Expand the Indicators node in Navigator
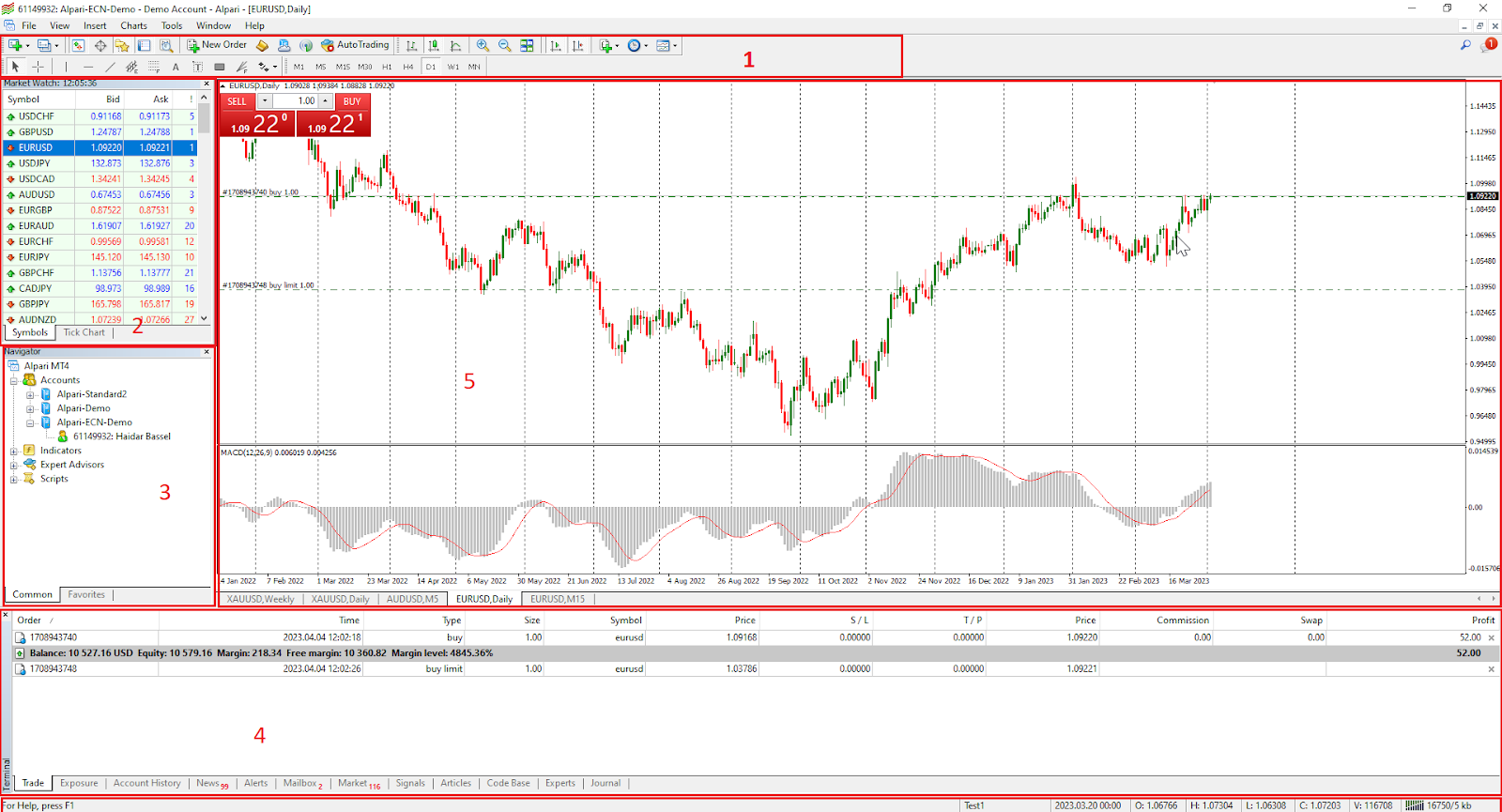The image size is (1502, 812). [14, 451]
